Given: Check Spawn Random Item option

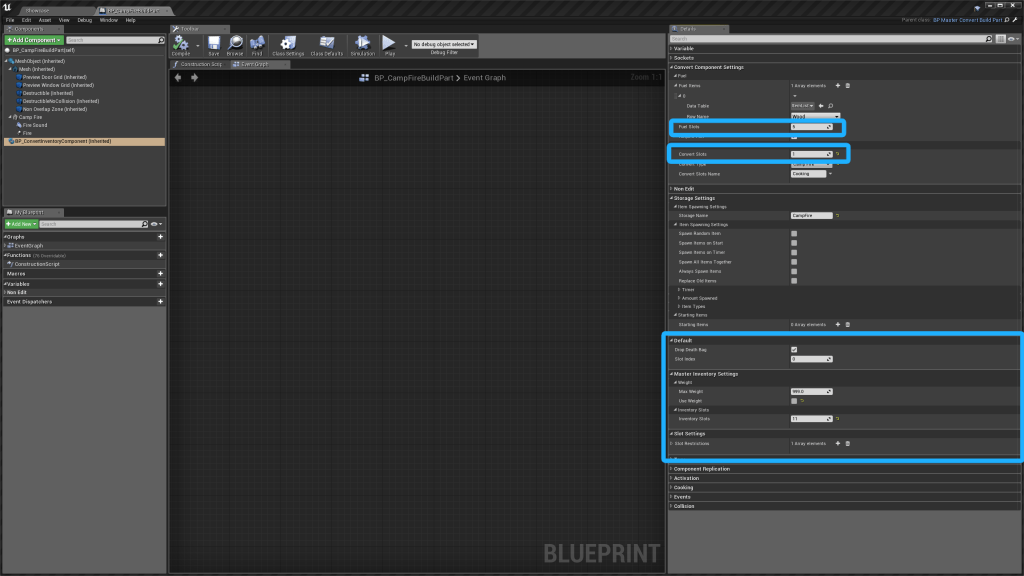Looking at the screenshot, I should pos(794,233).
